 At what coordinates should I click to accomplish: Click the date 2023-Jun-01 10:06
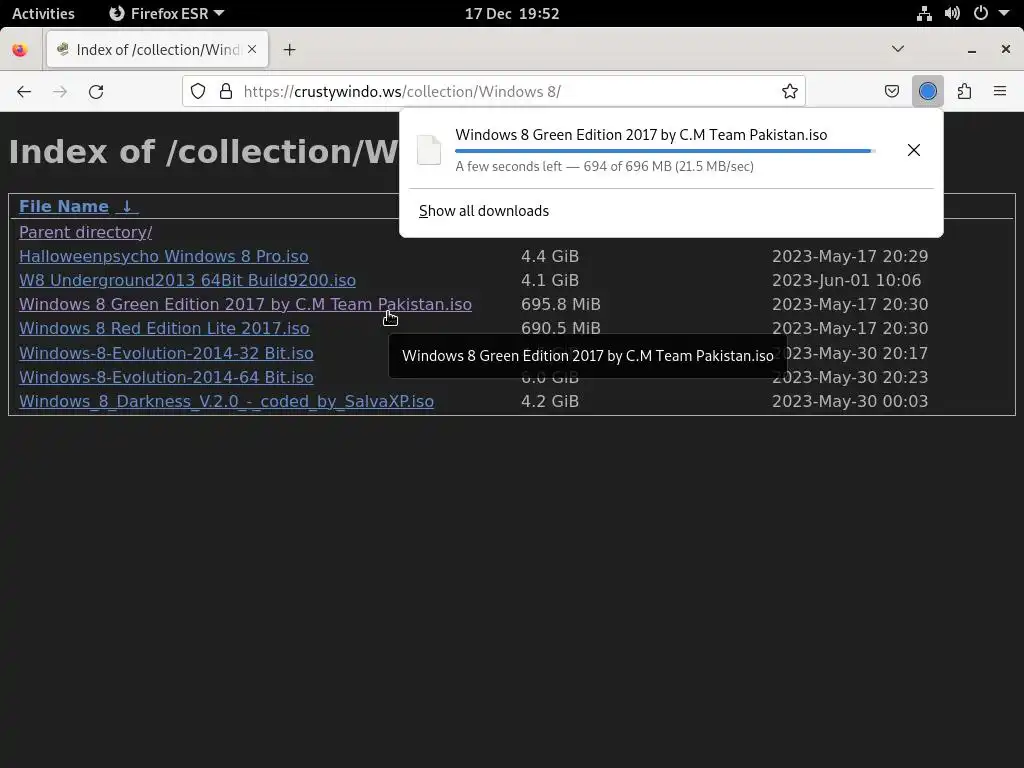[x=846, y=280]
